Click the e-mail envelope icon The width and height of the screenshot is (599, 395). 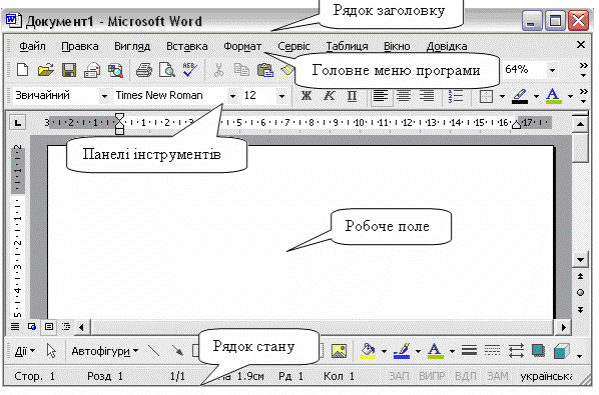[92, 70]
